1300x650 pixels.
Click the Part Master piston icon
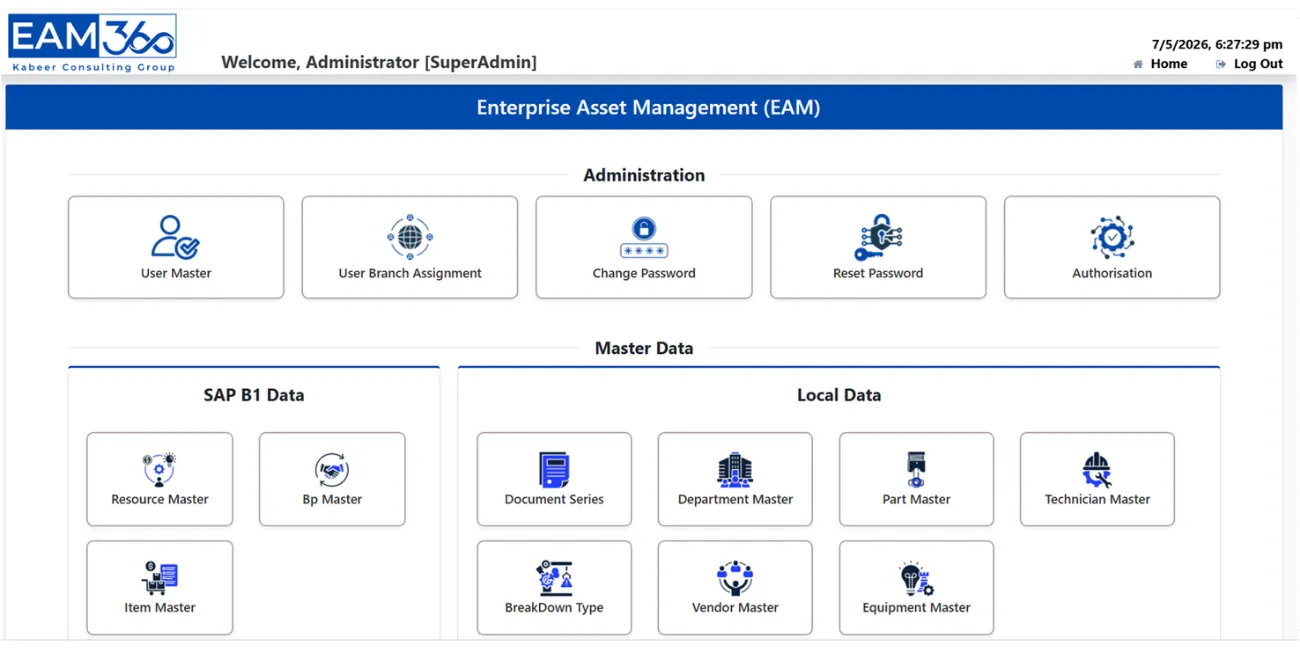pyautogui.click(x=916, y=470)
